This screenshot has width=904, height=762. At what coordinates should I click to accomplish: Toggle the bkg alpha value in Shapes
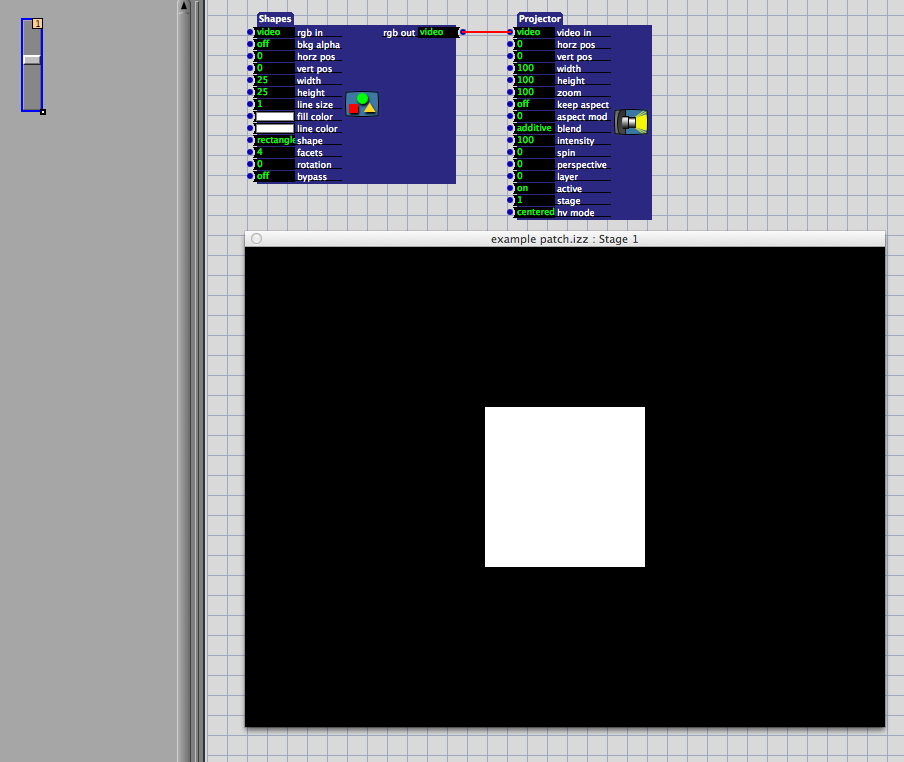coord(274,45)
